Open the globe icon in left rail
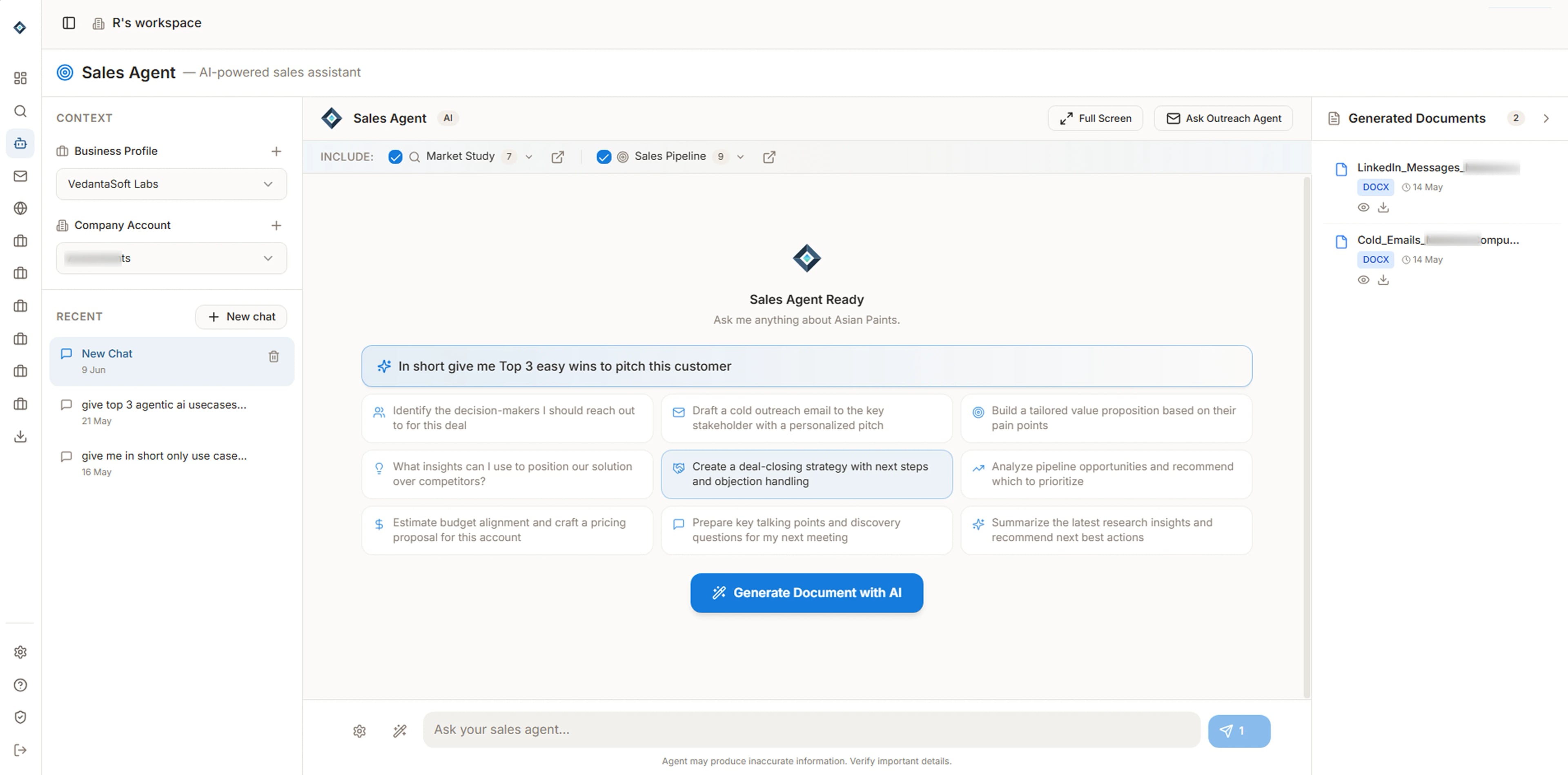This screenshot has height=775, width=1568. click(20, 208)
